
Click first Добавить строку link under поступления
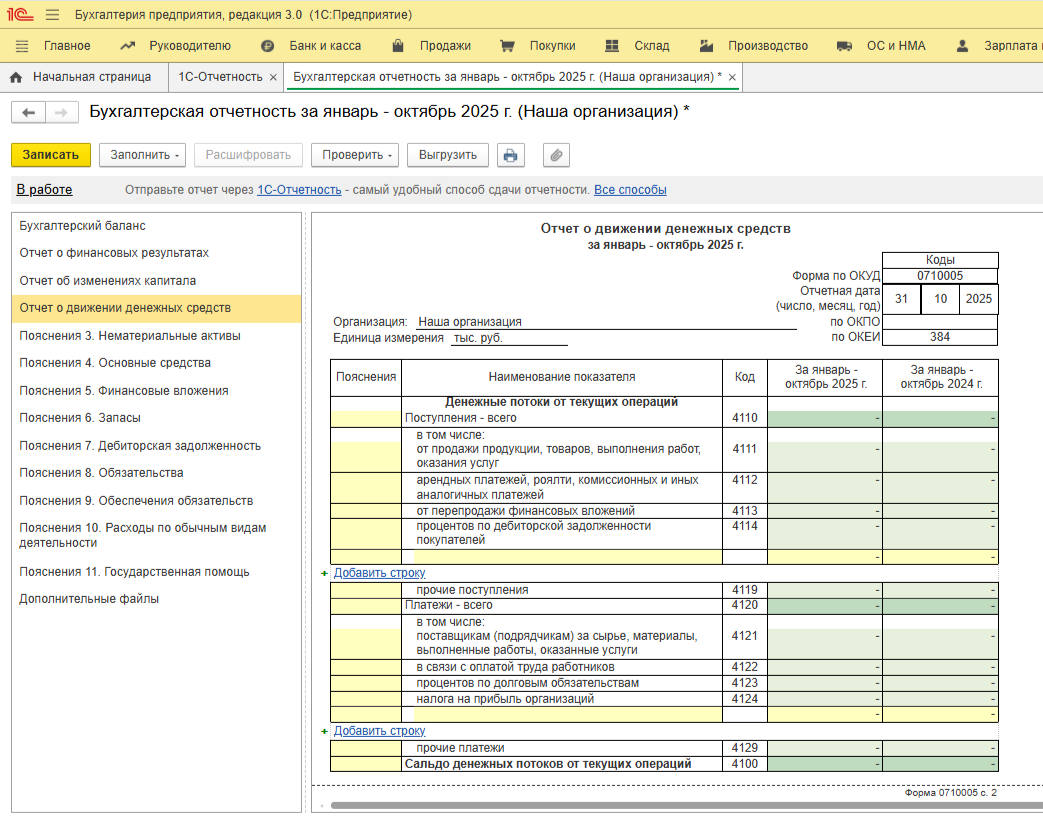tap(379, 573)
